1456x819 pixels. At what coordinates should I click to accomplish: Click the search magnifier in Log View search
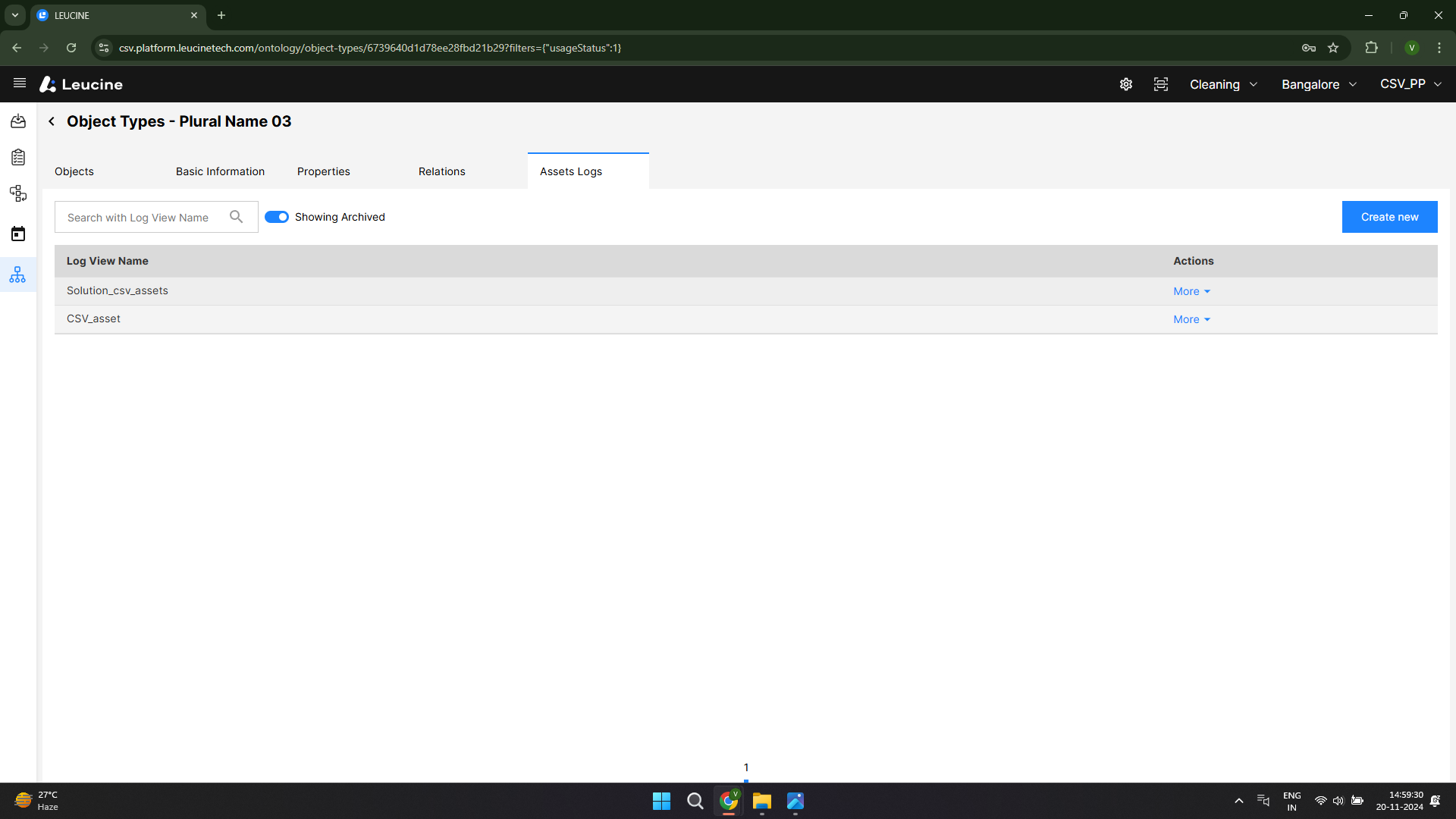tap(237, 217)
